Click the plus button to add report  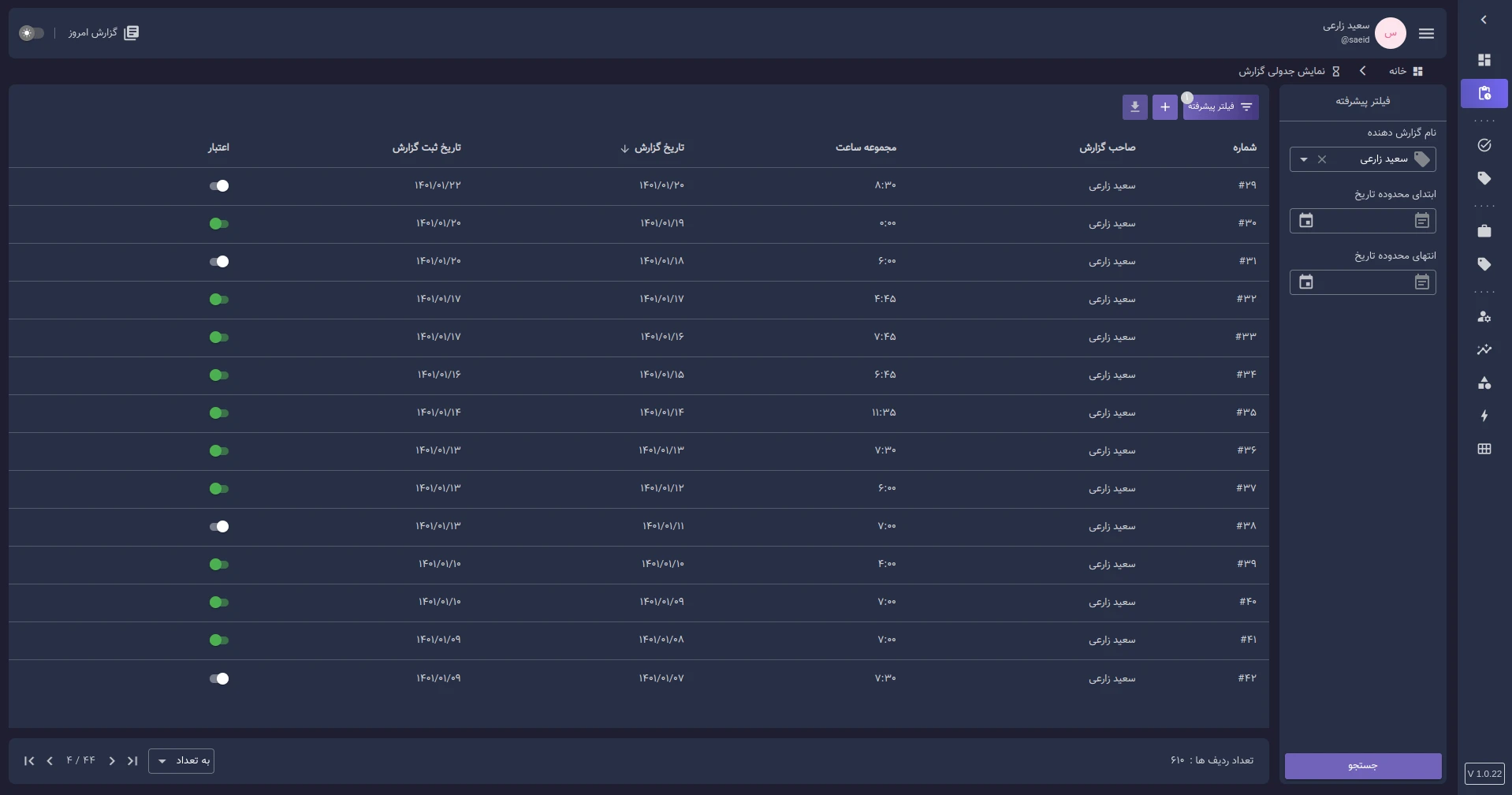tap(1164, 107)
